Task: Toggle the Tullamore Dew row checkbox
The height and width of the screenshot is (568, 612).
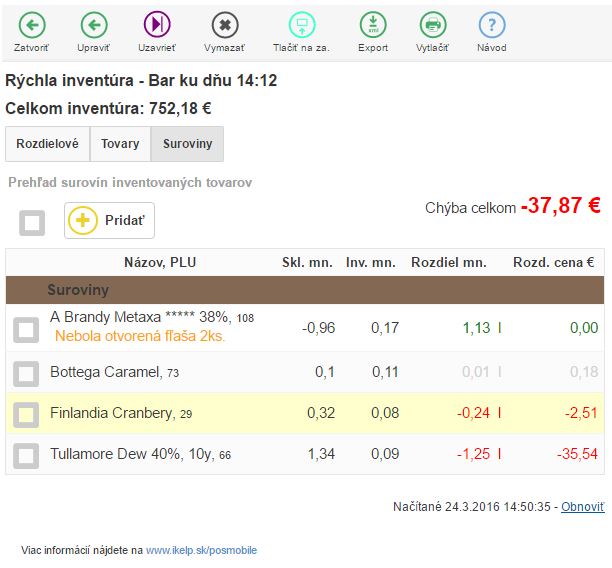Action: tap(26, 455)
